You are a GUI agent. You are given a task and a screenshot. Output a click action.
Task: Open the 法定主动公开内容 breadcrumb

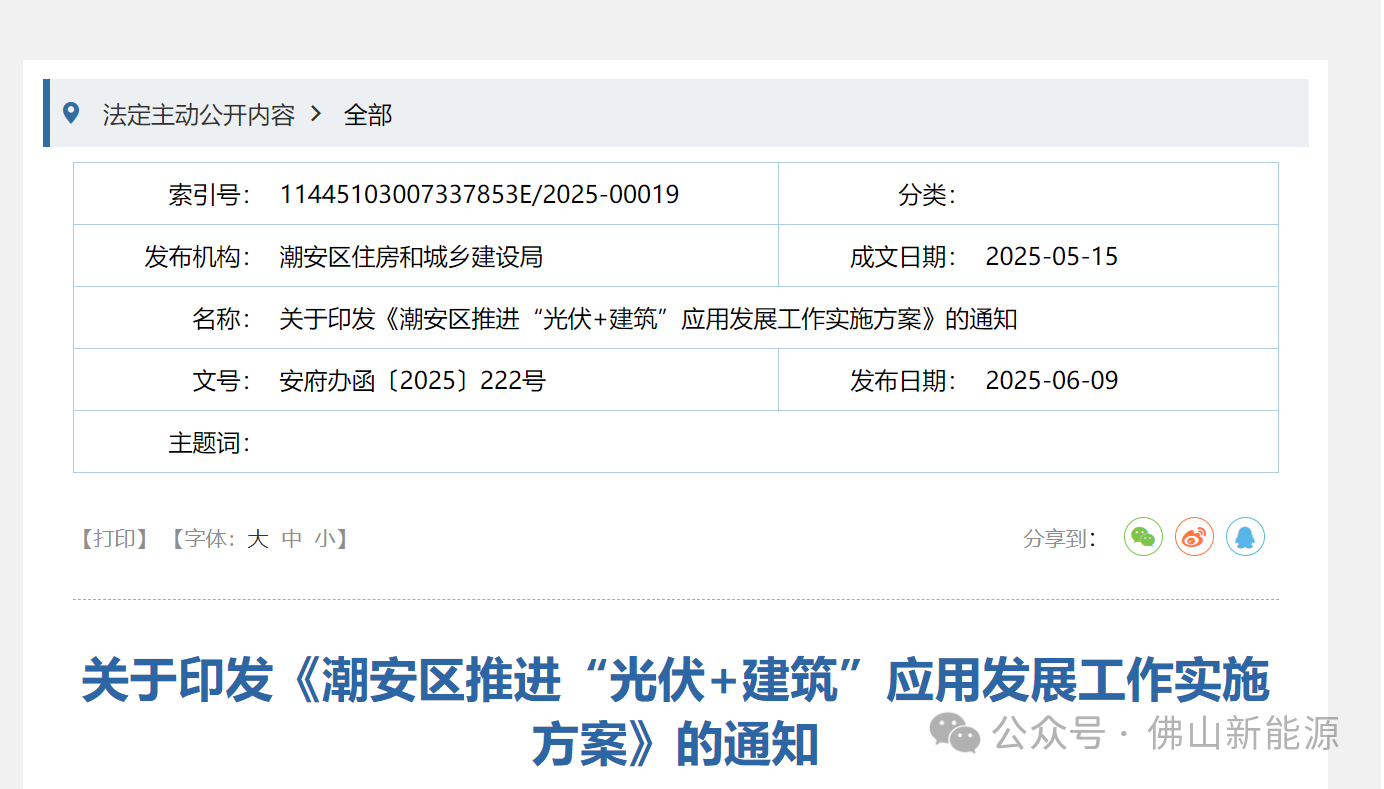click(x=198, y=115)
